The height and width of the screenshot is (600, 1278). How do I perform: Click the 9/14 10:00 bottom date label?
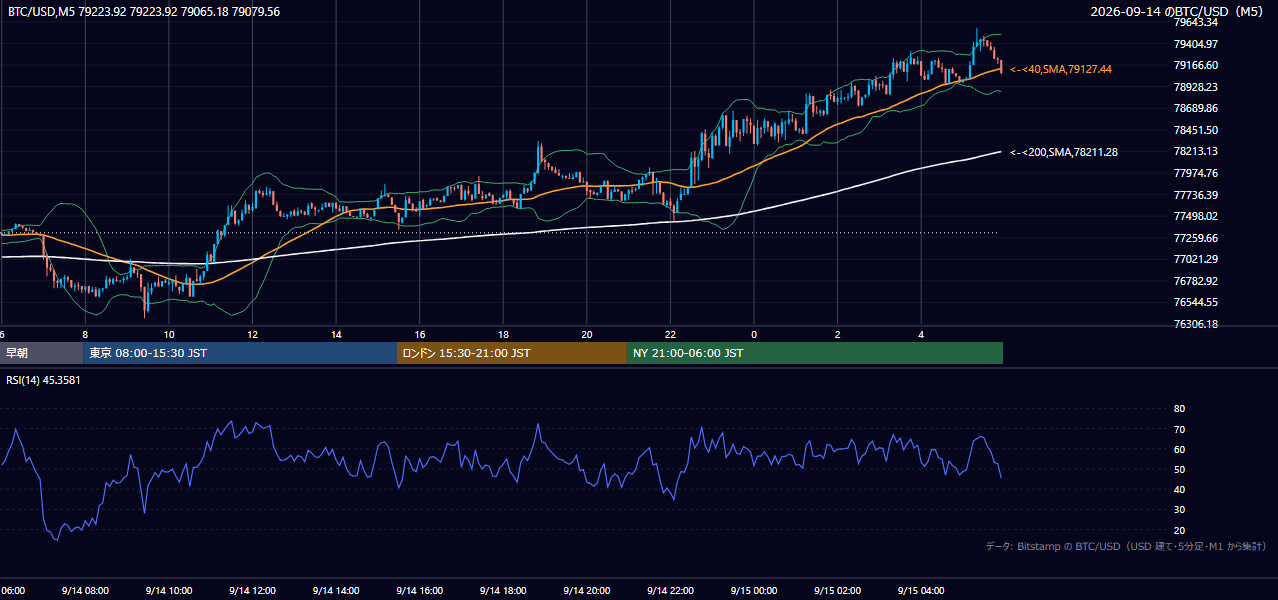point(169,590)
